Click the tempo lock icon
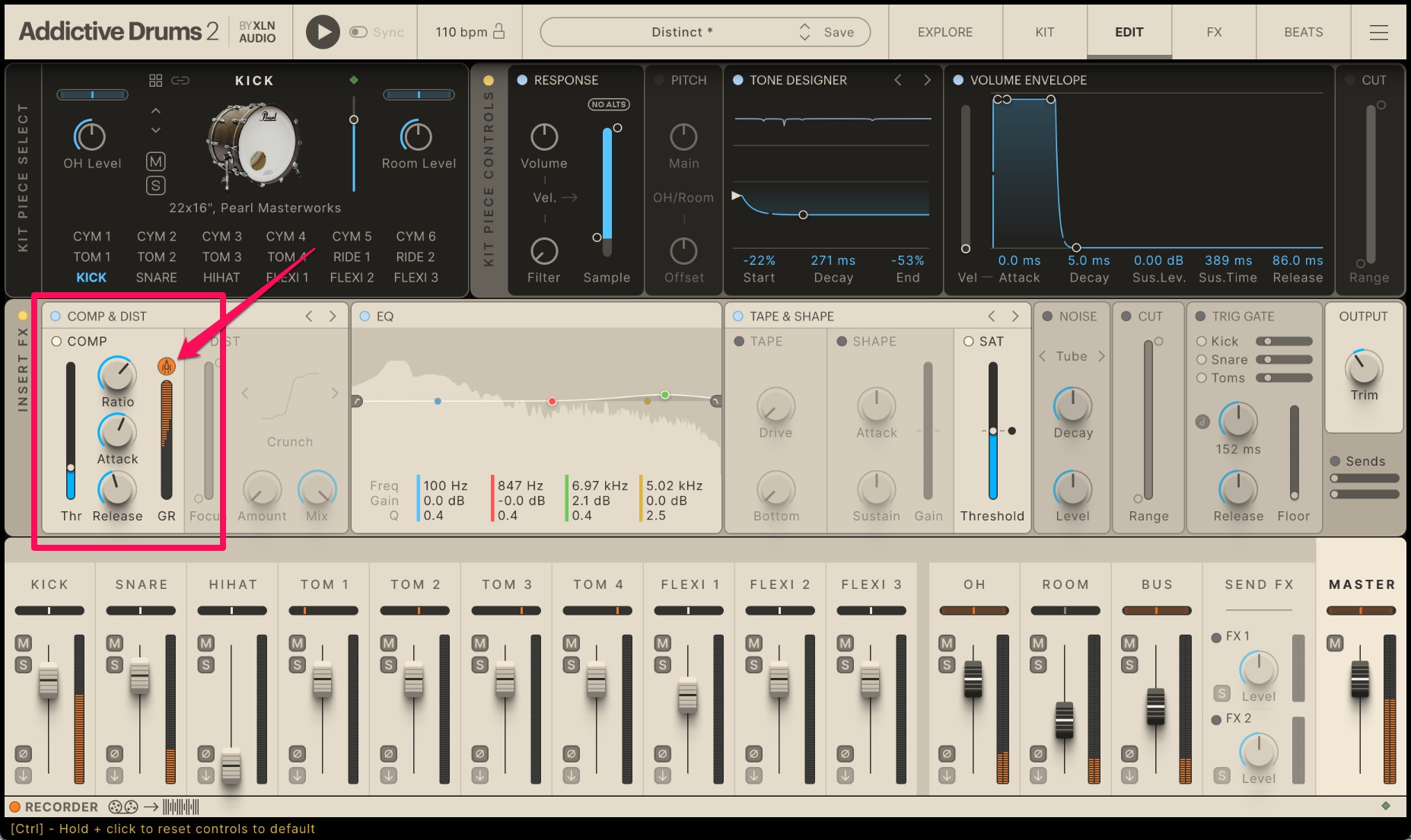 point(498,31)
